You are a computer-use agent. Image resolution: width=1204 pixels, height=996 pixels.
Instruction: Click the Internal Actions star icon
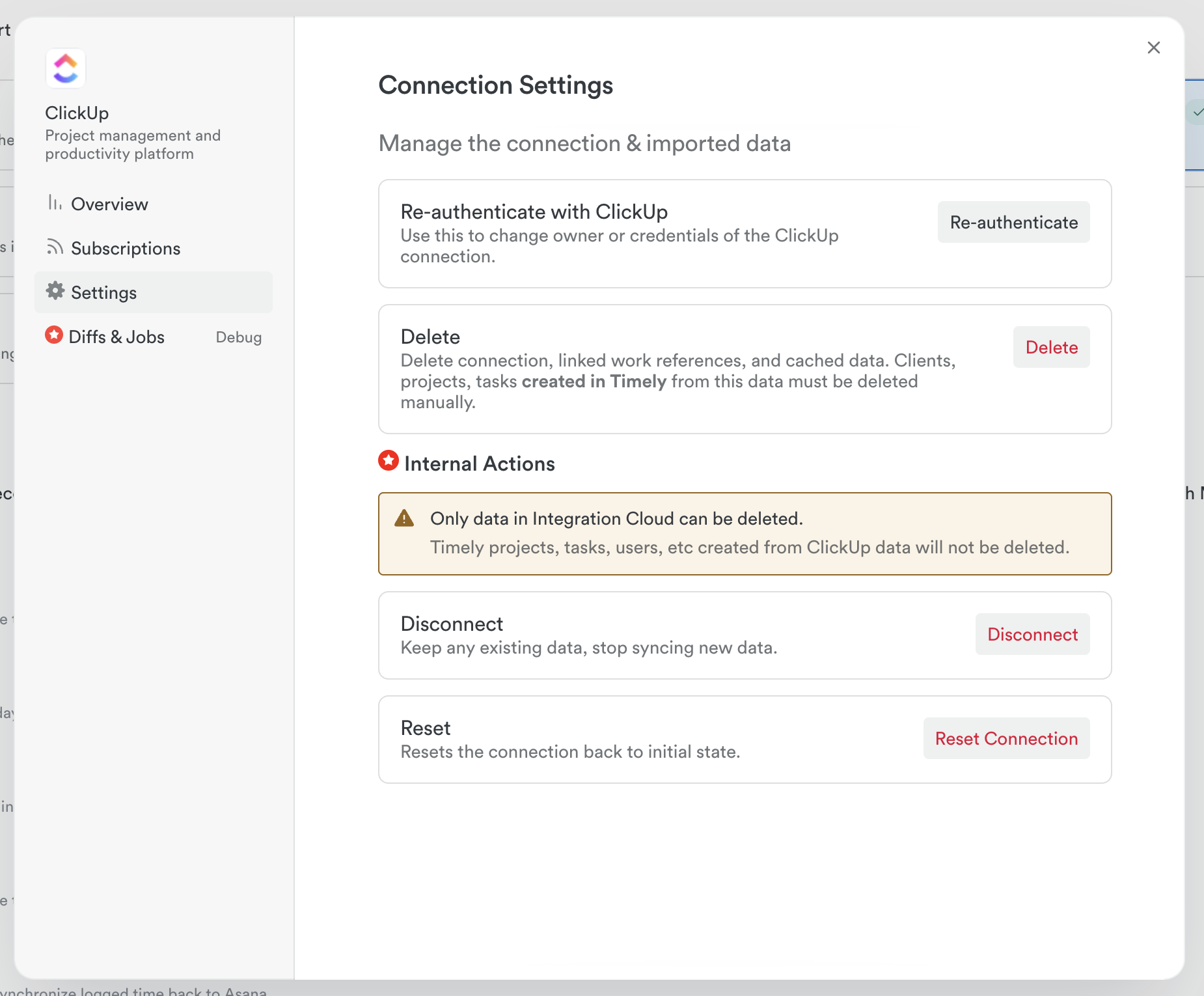[388, 460]
